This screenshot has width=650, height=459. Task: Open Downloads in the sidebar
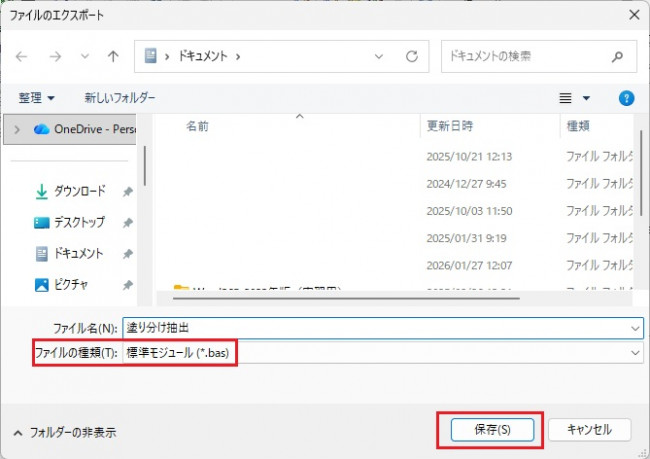coord(79,191)
